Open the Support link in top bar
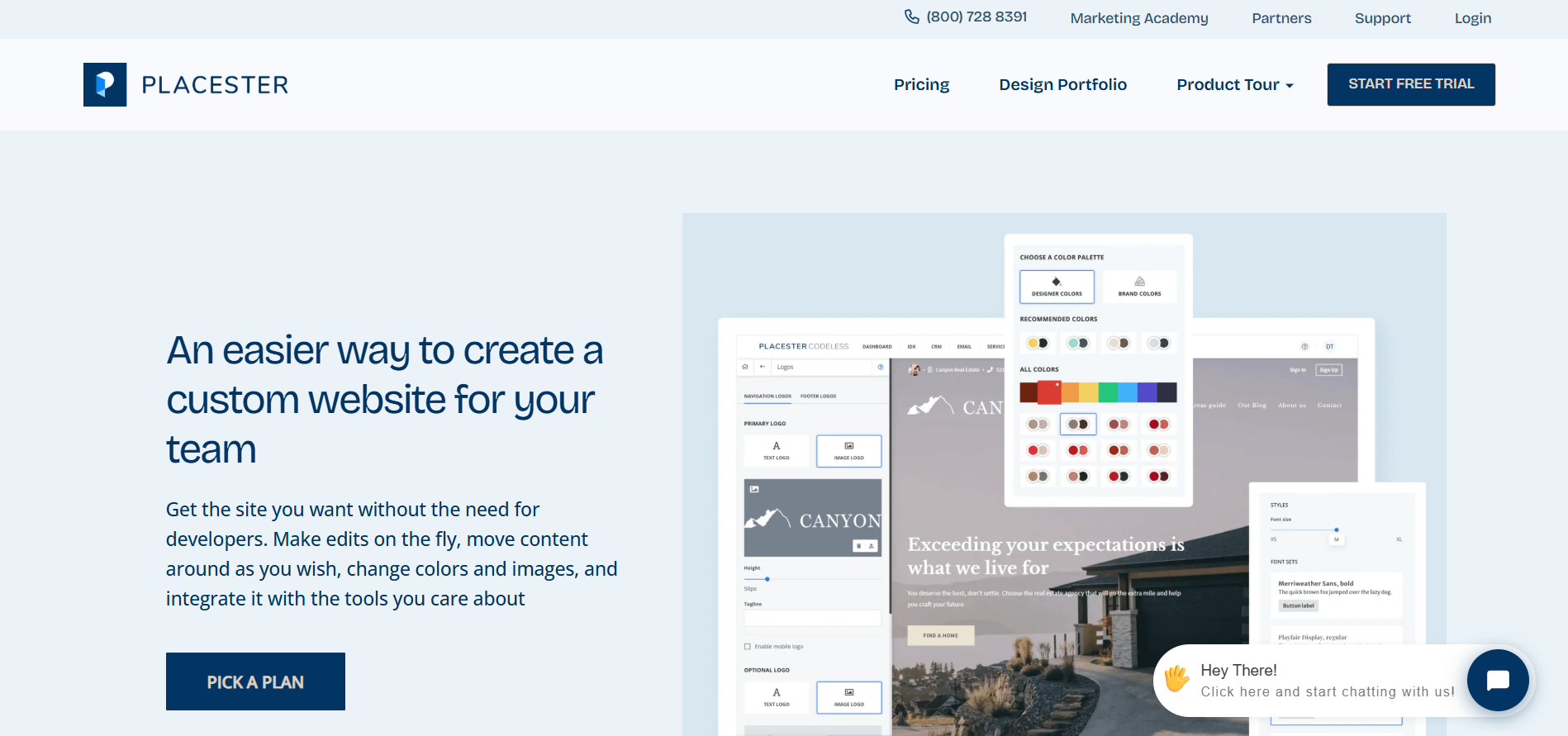This screenshot has width=1568, height=736. [x=1383, y=18]
